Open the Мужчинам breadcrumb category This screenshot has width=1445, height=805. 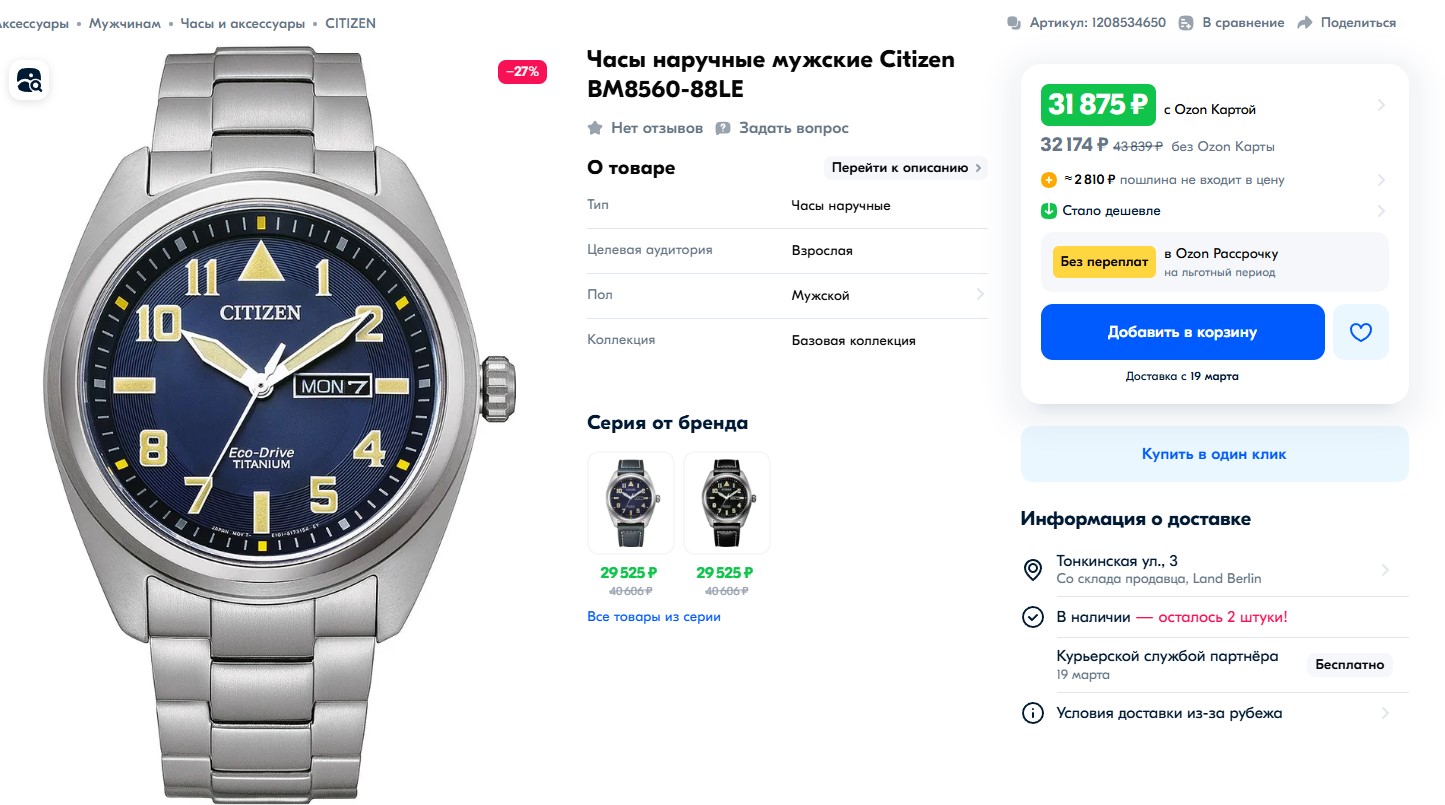coord(124,23)
